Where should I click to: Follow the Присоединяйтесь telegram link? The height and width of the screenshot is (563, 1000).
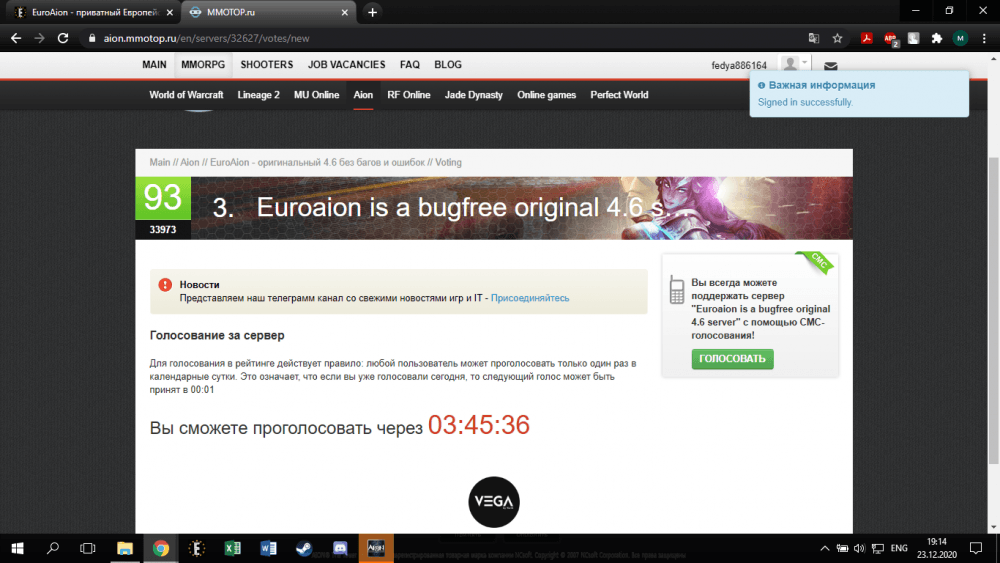coord(530,298)
